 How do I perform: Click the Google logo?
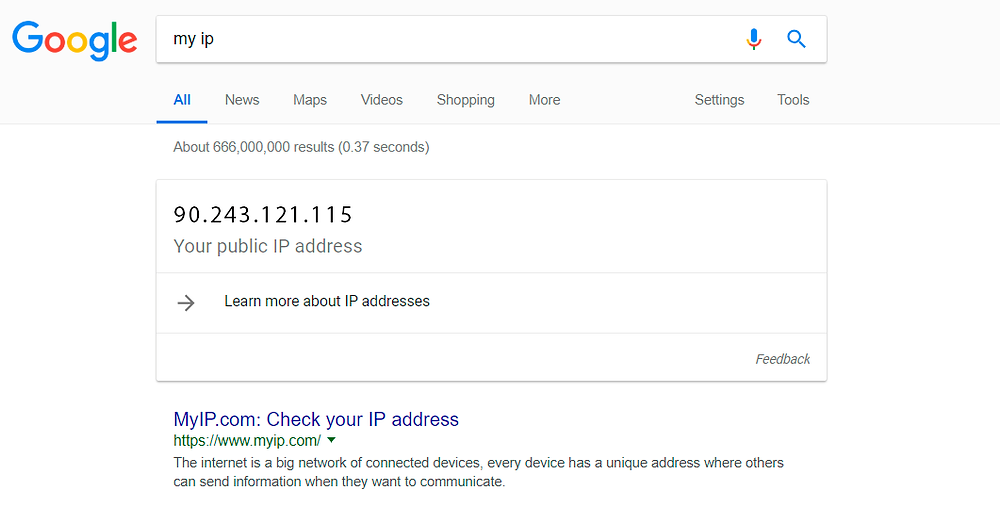75,41
